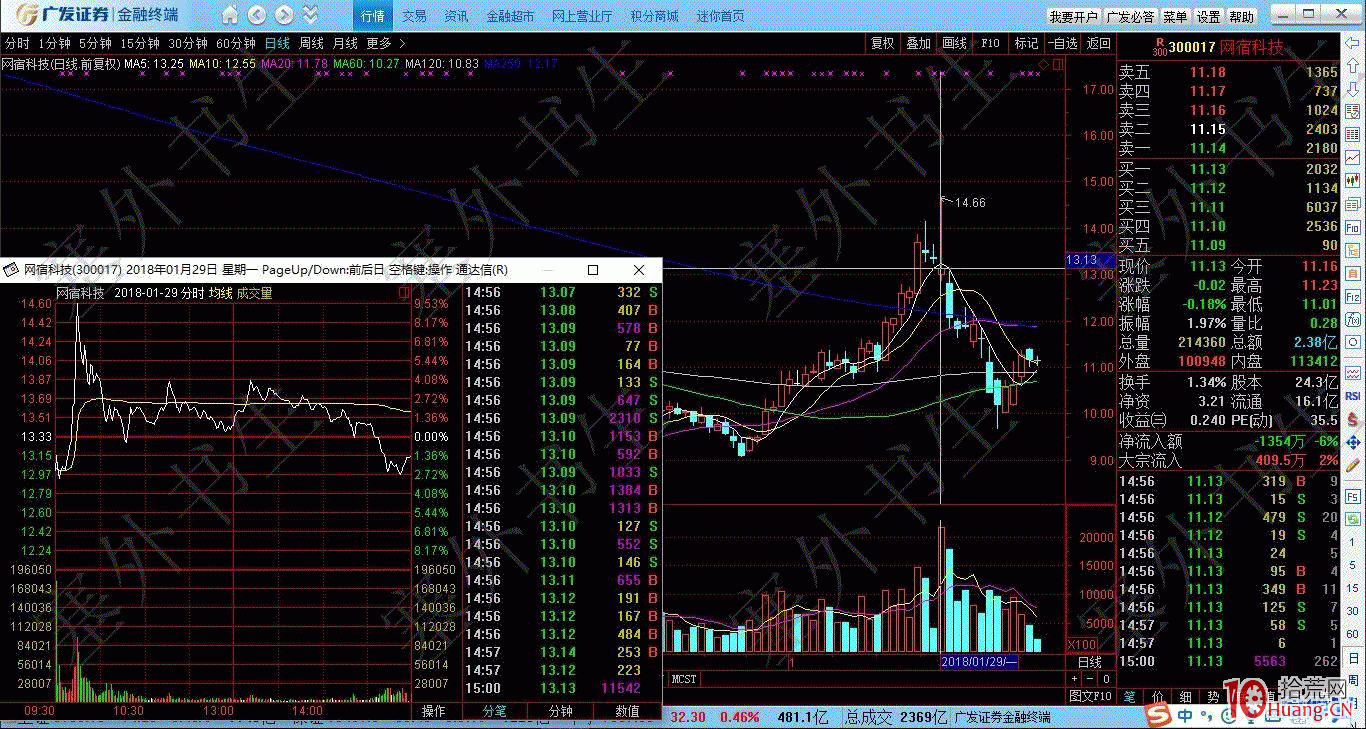Open the 迷你首页 tab
This screenshot has height=729, width=1366.
click(721, 17)
